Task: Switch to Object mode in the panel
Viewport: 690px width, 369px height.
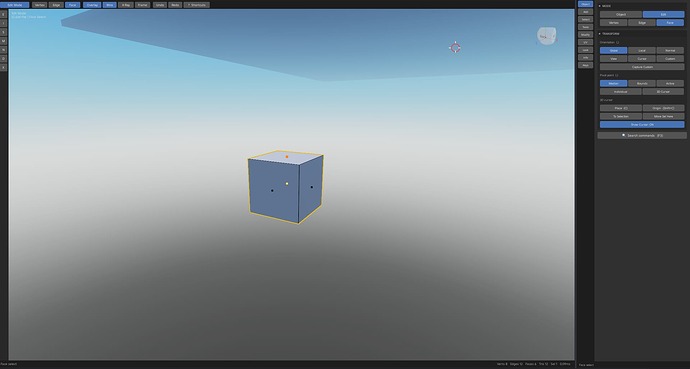Action: 620,15
